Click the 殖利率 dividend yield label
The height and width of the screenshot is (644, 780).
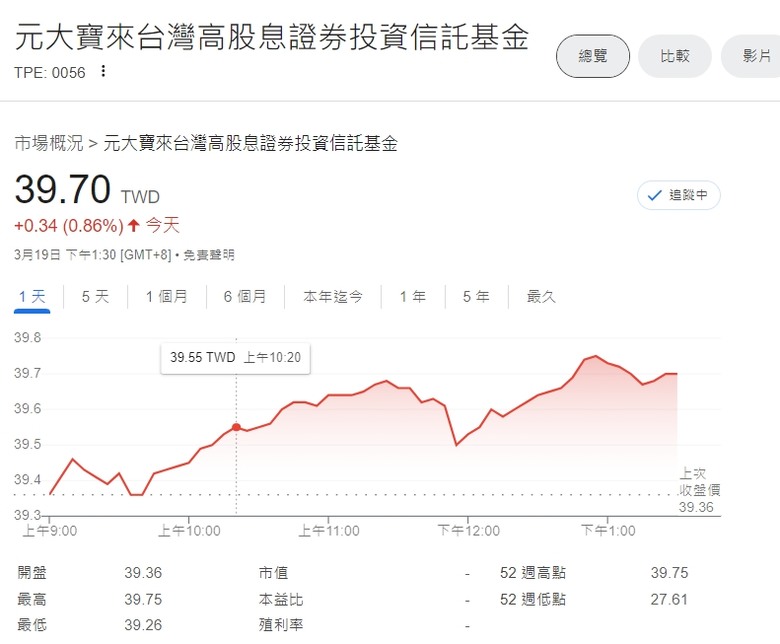(281, 625)
